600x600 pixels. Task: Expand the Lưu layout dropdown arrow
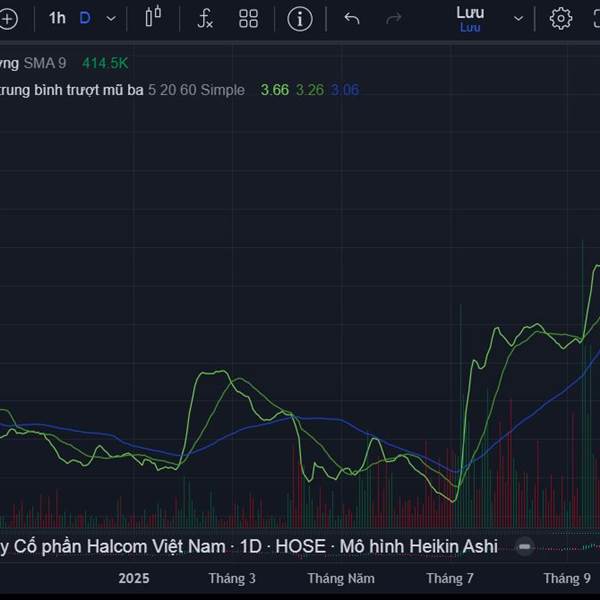pos(518,18)
